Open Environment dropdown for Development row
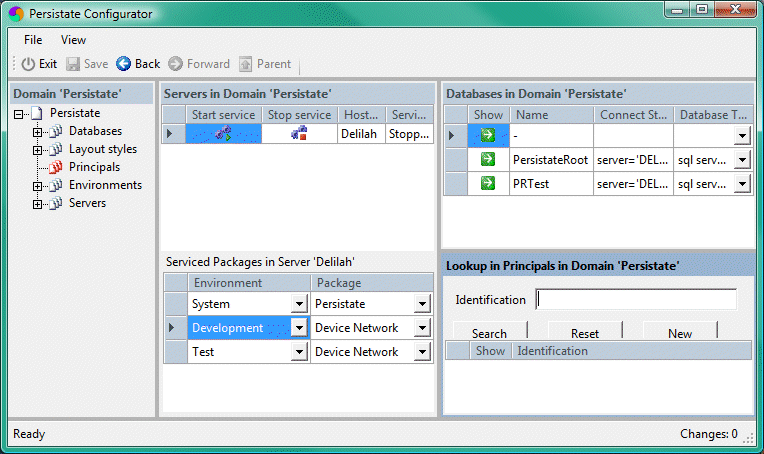The height and width of the screenshot is (454, 764). tap(298, 328)
